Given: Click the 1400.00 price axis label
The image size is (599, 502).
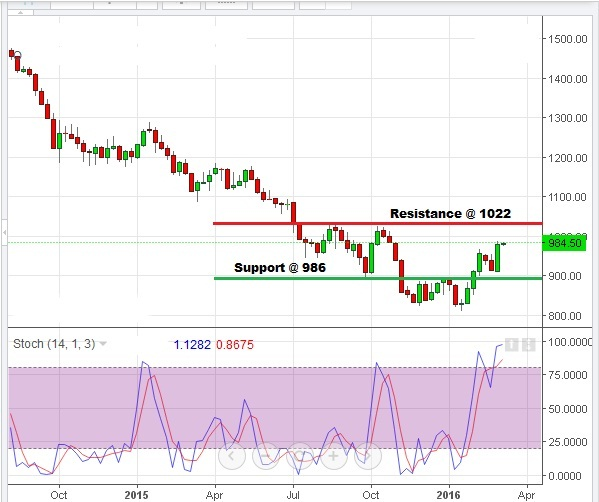Looking at the screenshot, I should (568, 79).
